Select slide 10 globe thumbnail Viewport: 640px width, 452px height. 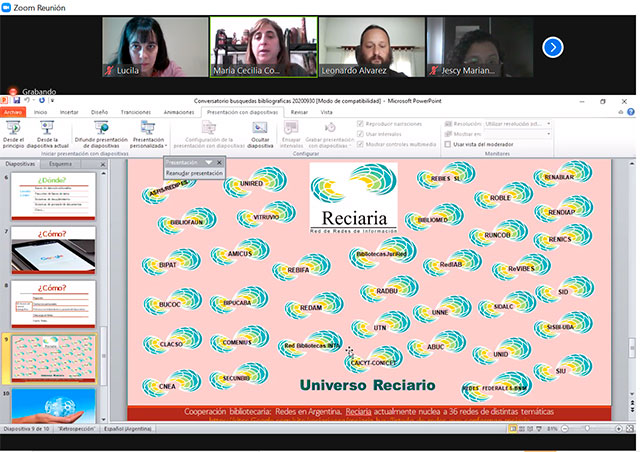[53, 405]
